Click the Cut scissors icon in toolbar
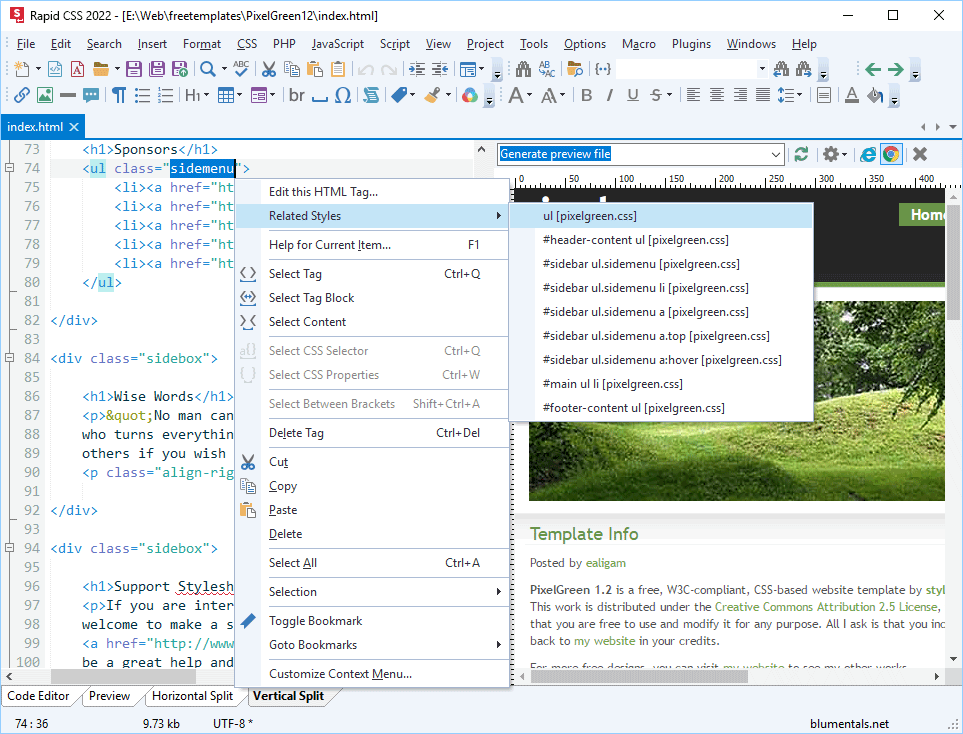 269,69
